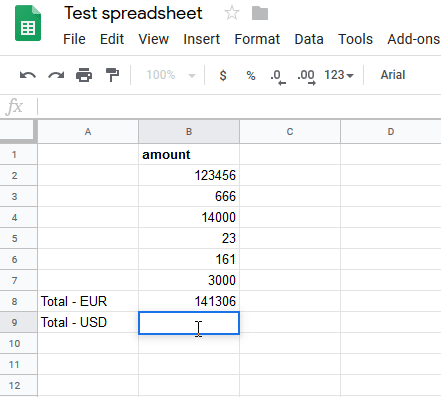This screenshot has height=397, width=441.
Task: Open the Google Sheets home icon
Action: click(x=28, y=23)
